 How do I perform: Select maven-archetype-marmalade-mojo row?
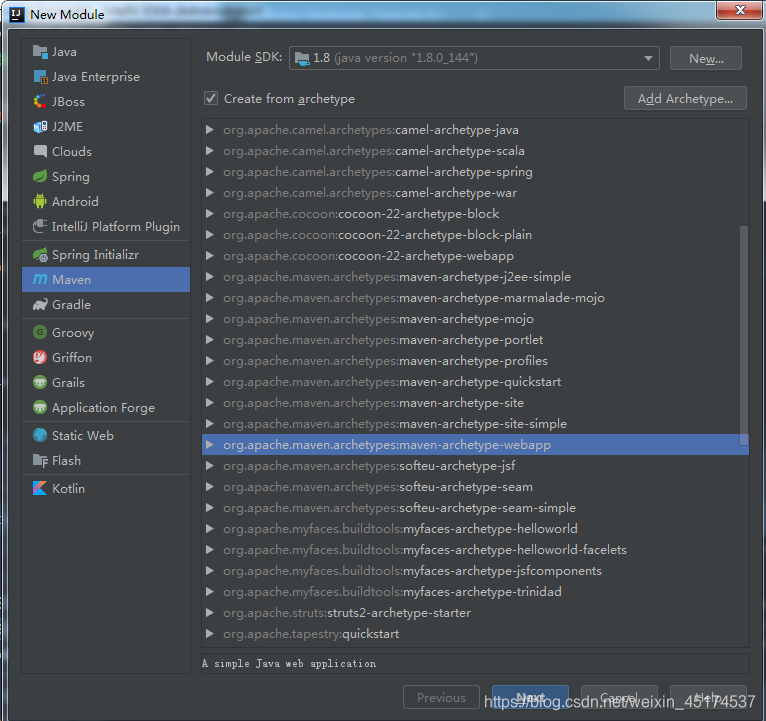coord(475,297)
